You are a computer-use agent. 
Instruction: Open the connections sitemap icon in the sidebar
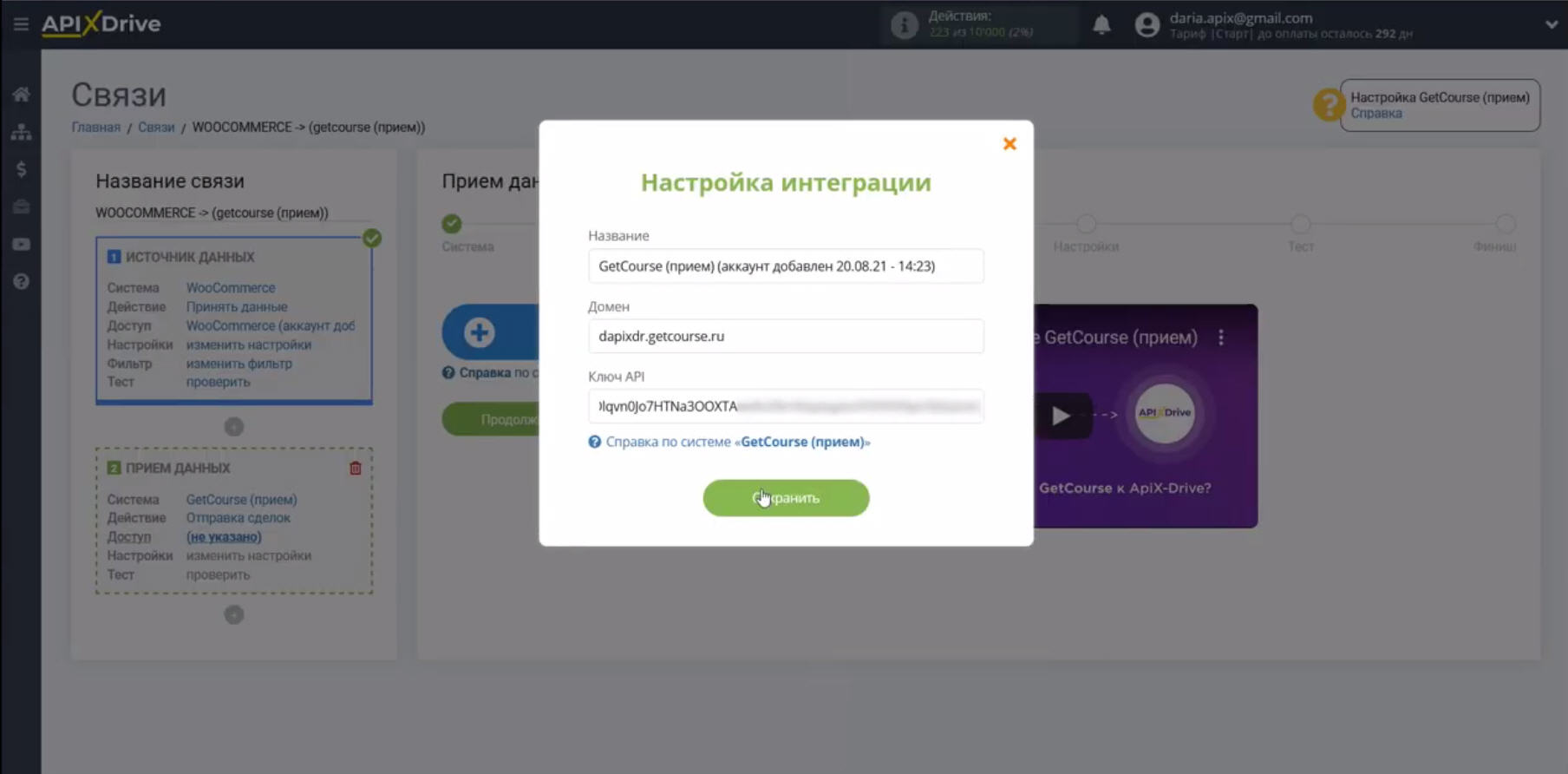pyautogui.click(x=21, y=132)
